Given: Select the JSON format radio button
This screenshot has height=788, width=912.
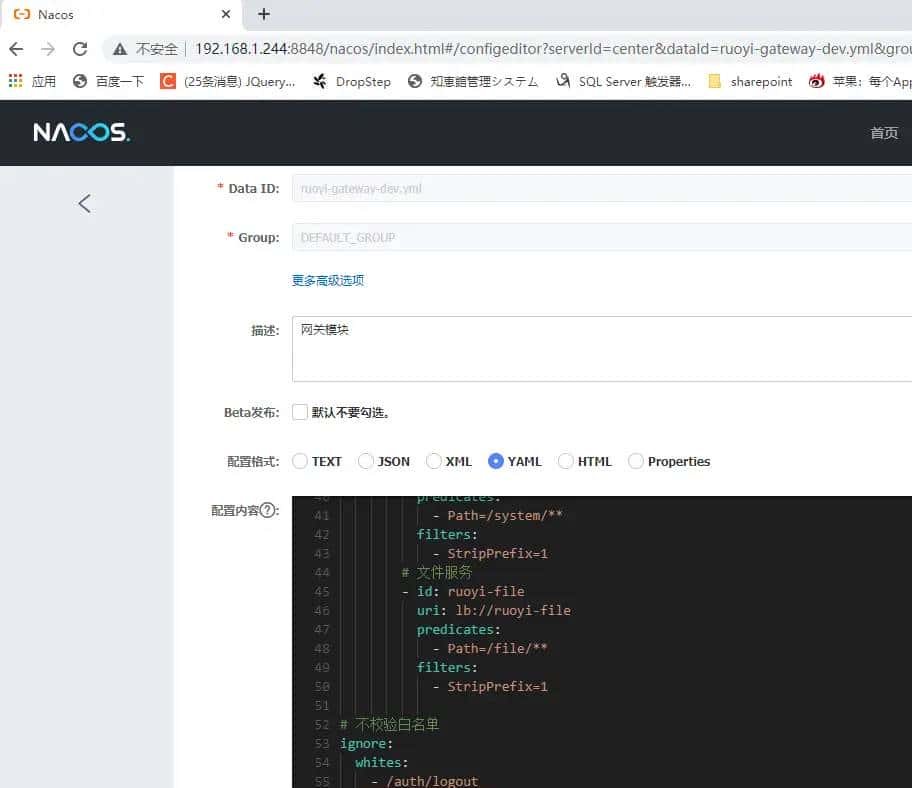Looking at the screenshot, I should (x=366, y=461).
